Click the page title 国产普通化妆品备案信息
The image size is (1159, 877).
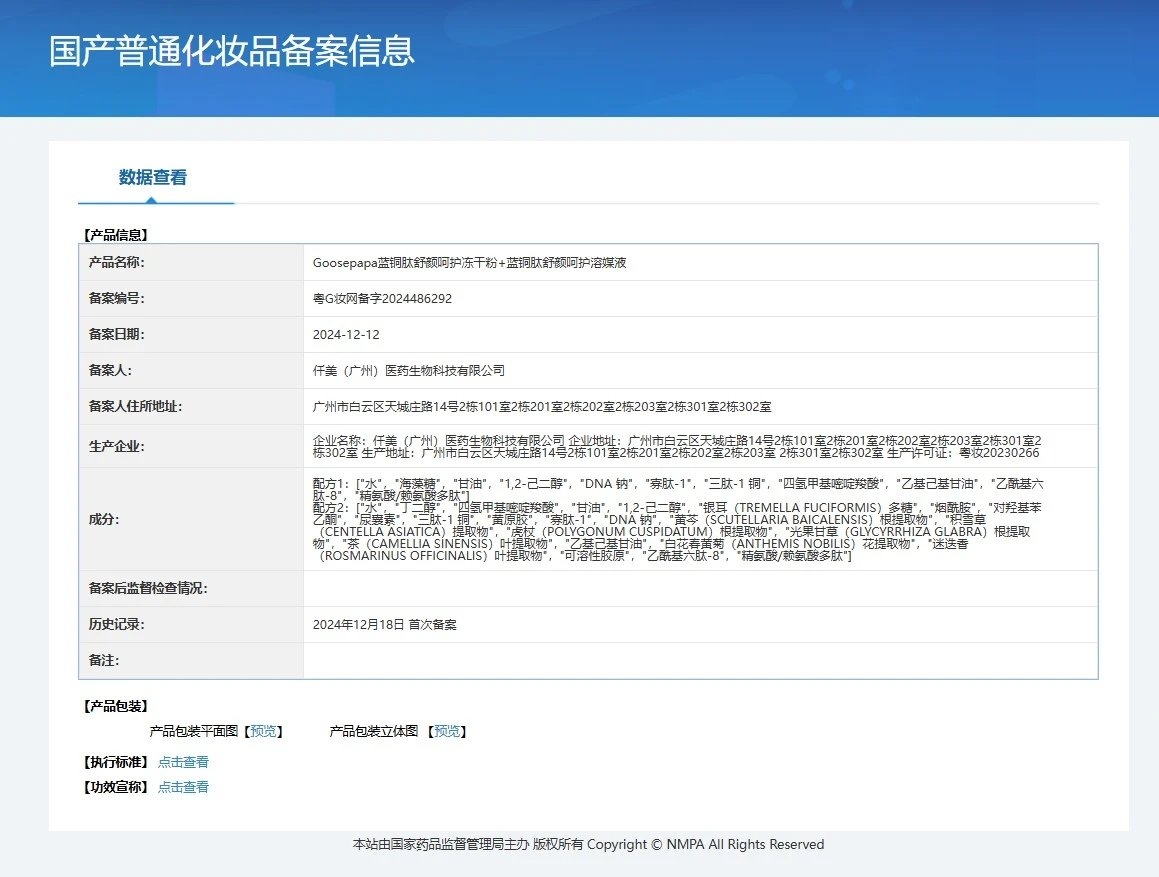pos(232,51)
